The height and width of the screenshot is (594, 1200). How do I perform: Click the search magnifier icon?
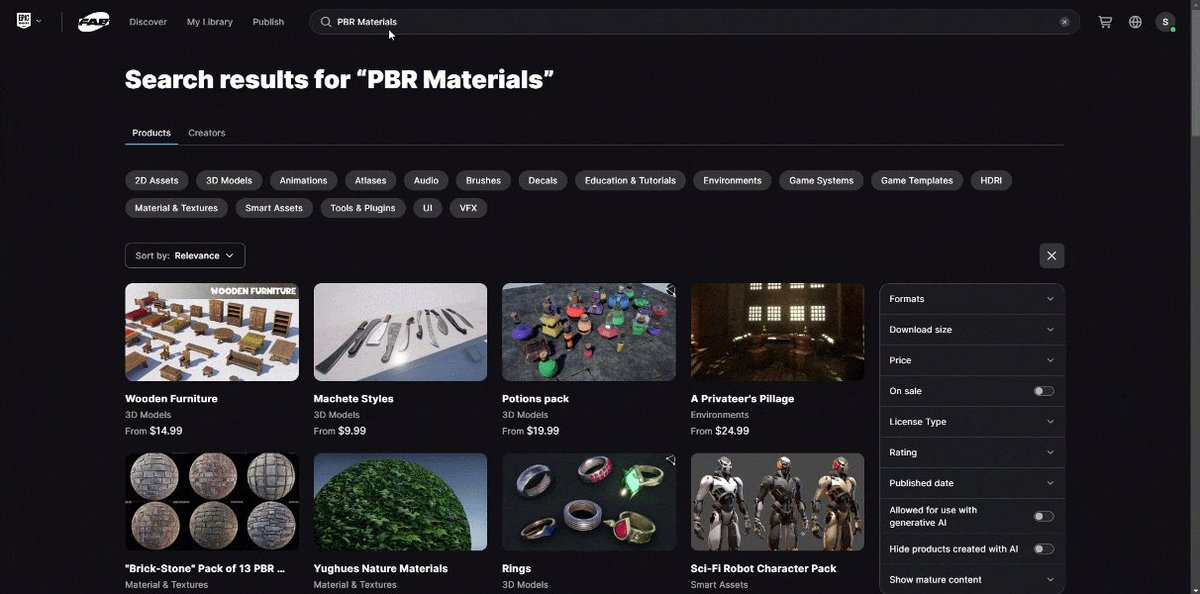tap(326, 22)
